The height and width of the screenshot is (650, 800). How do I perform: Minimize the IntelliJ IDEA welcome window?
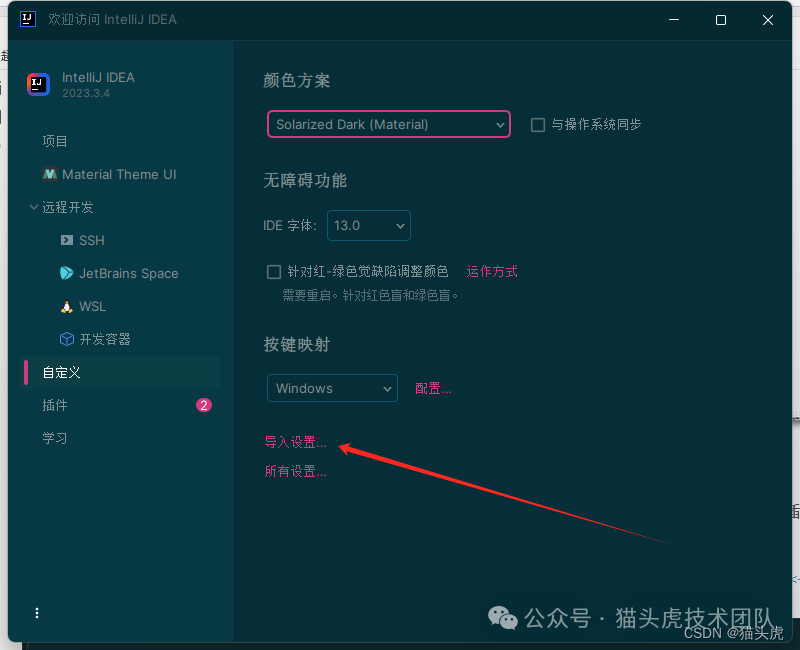pos(674,20)
